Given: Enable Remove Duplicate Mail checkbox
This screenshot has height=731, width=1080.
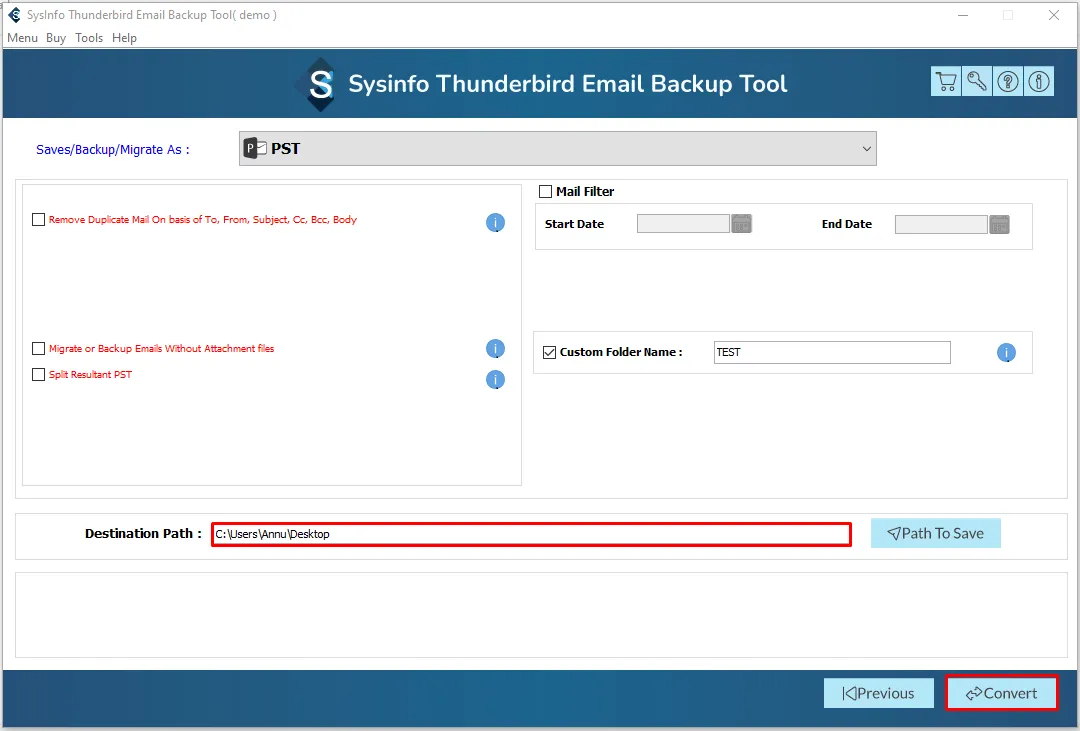Looking at the screenshot, I should pos(39,220).
